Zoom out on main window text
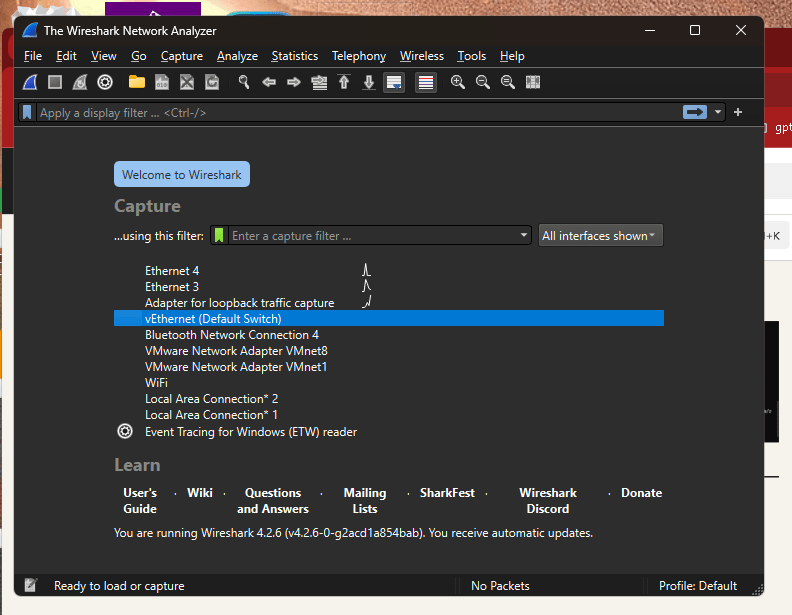The height and width of the screenshot is (615, 792). click(x=483, y=82)
